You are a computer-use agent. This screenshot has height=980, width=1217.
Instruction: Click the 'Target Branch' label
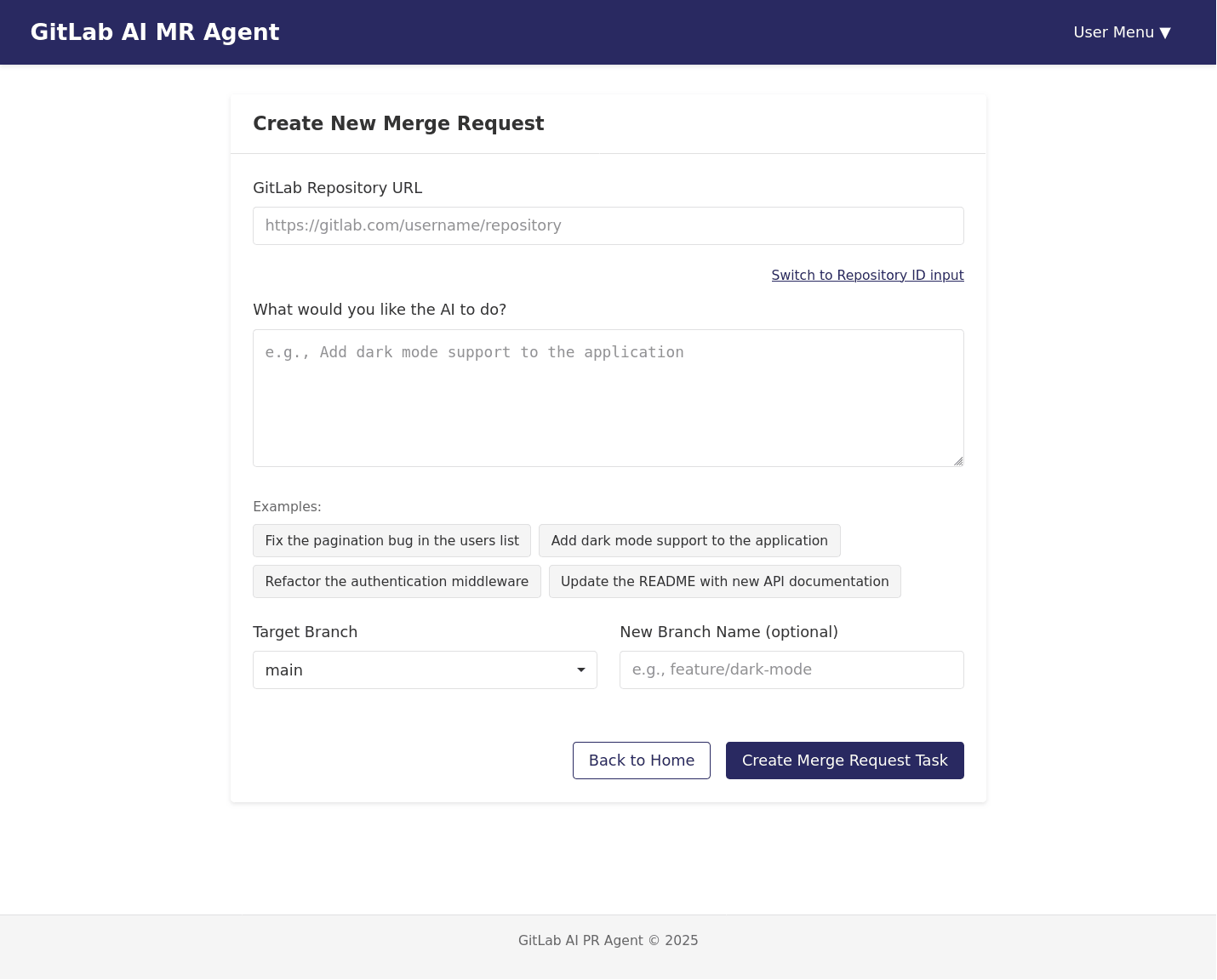tap(305, 632)
